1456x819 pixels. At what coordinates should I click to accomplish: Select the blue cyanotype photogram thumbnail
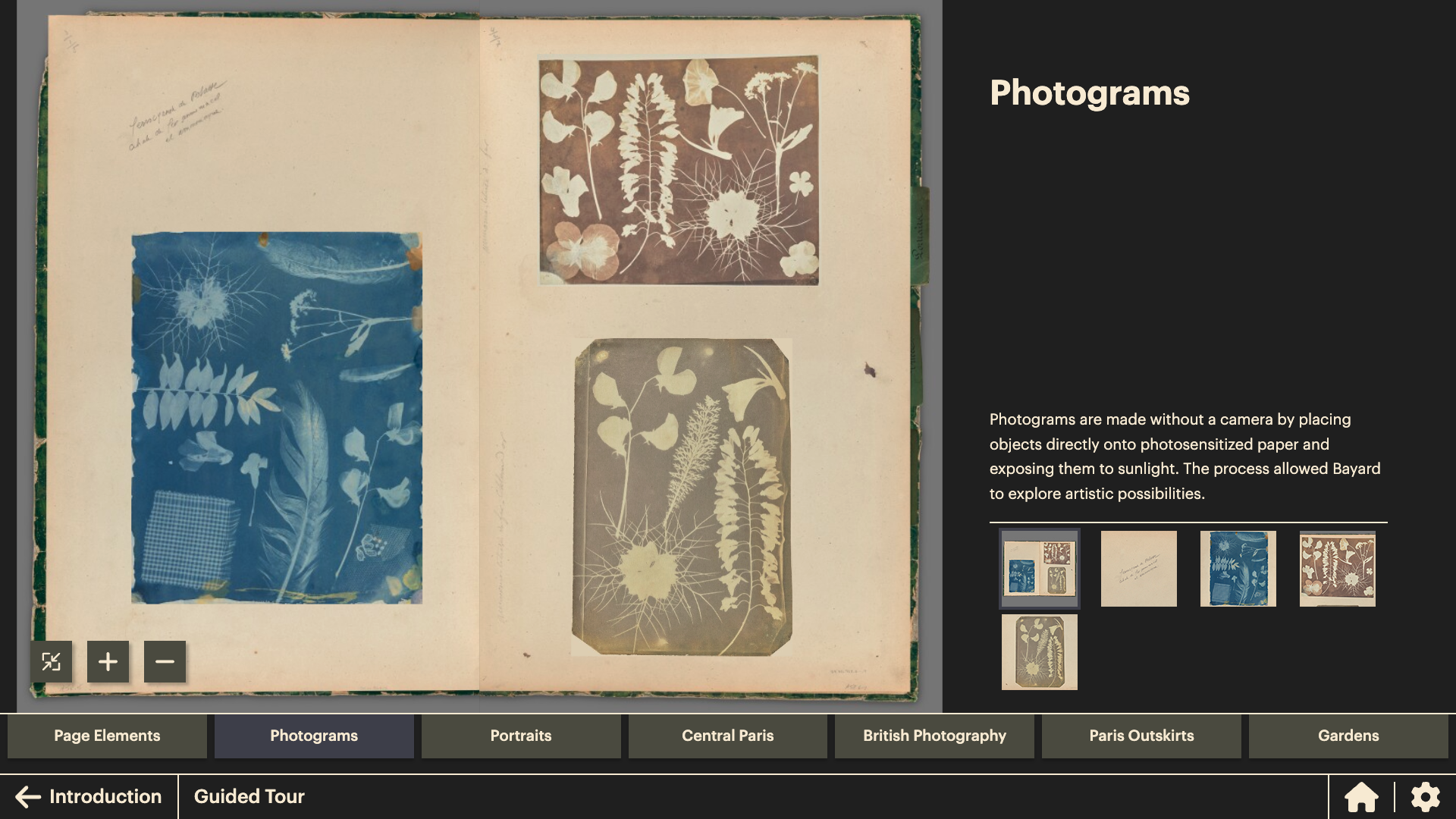[x=1238, y=569]
